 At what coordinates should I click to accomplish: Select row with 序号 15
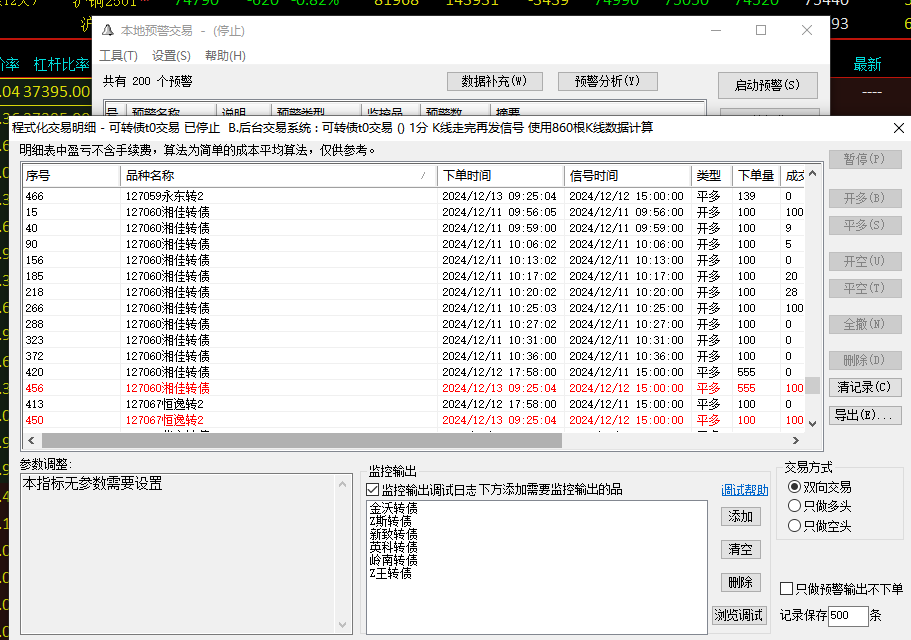coord(414,213)
